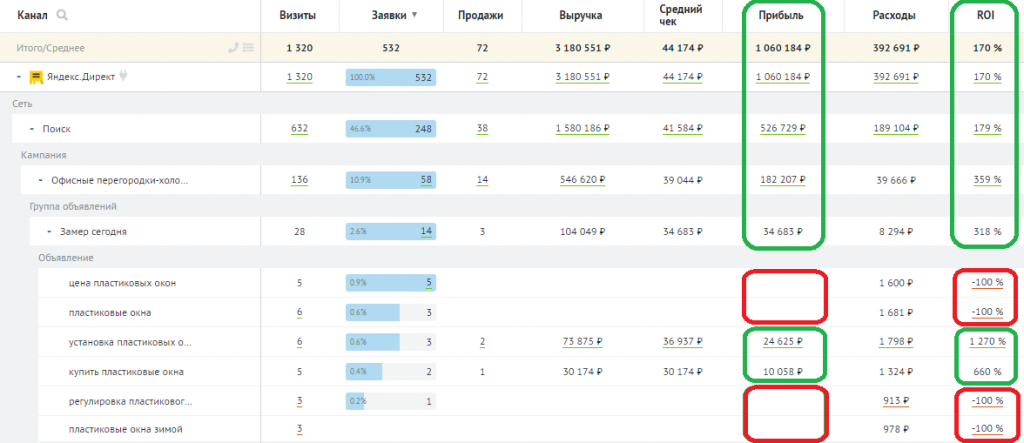This screenshot has width=1024, height=443.
Task: Collapse the Замер сегодня ad group
Action: click(x=49, y=232)
